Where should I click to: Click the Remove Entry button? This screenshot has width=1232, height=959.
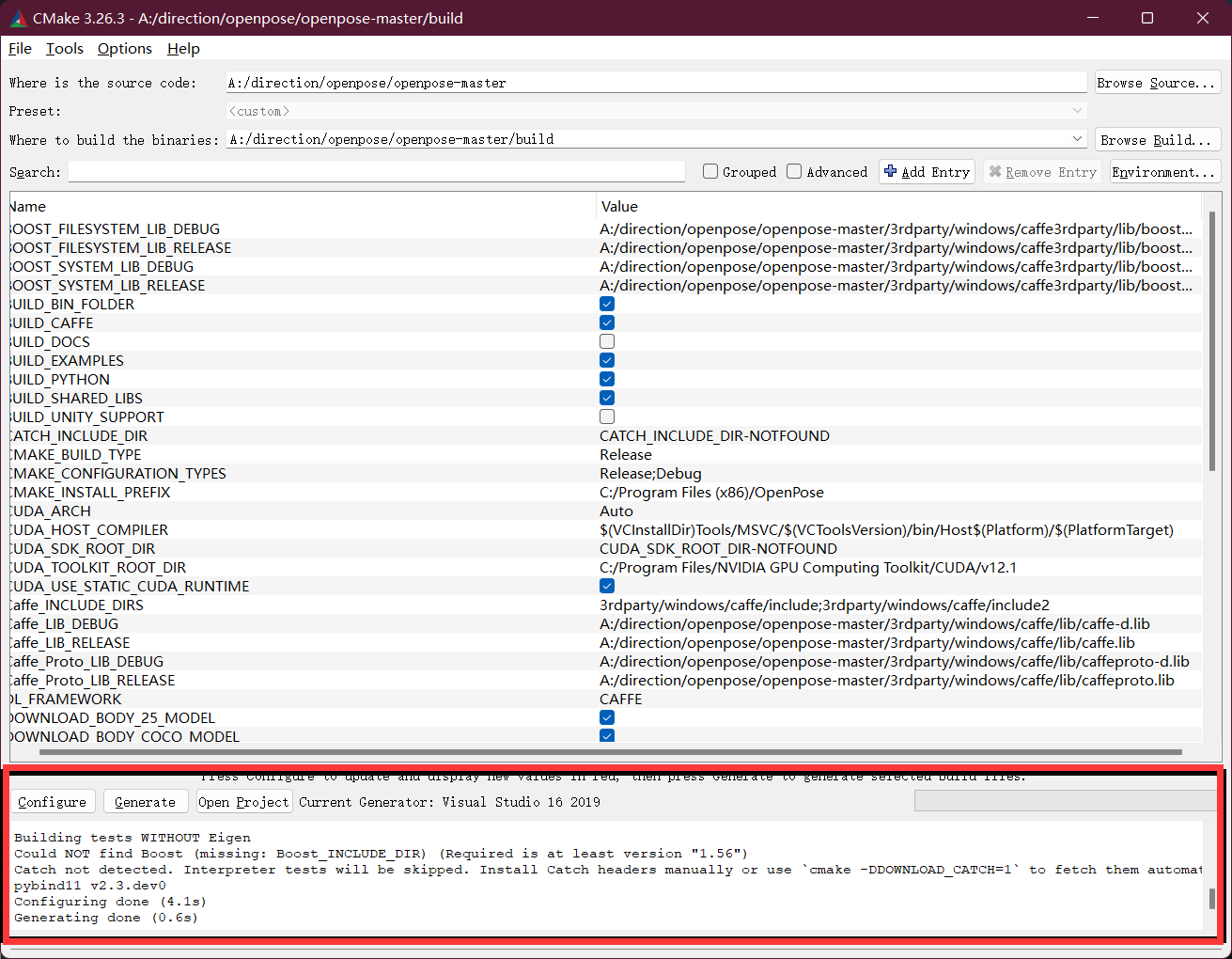pyautogui.click(x=1043, y=172)
